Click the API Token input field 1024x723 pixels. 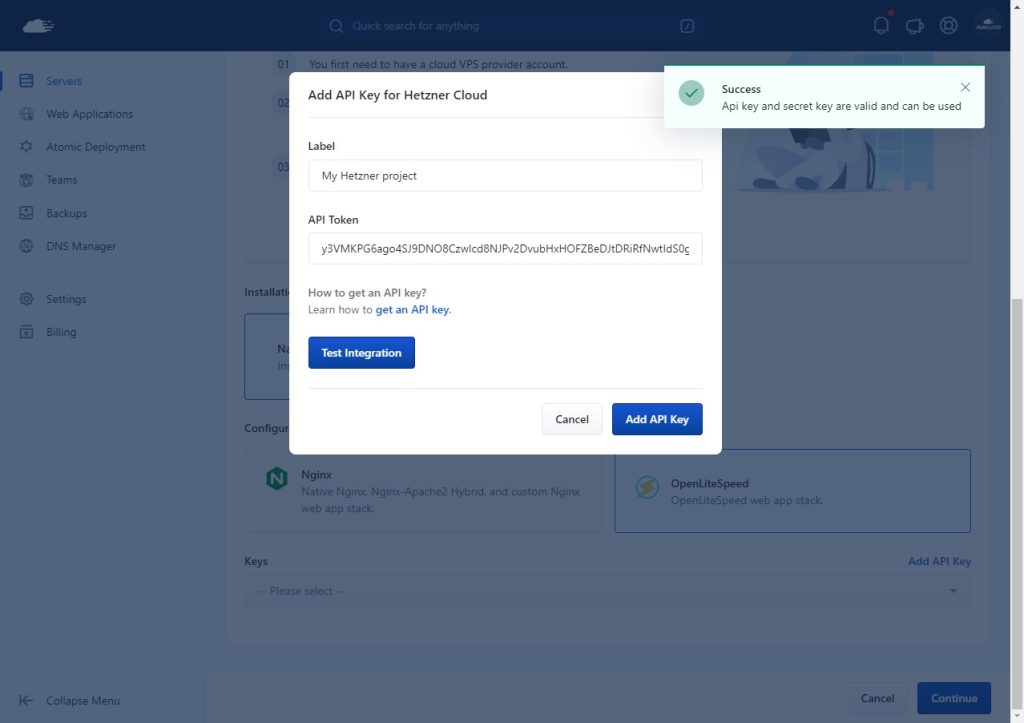coord(505,249)
